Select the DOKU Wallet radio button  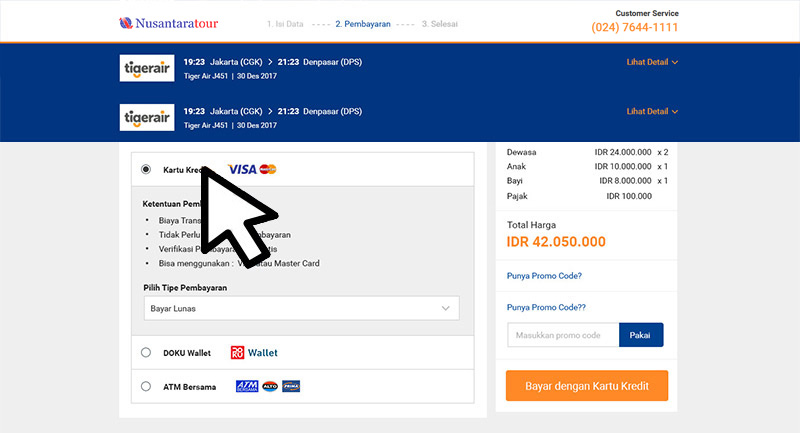[146, 352]
